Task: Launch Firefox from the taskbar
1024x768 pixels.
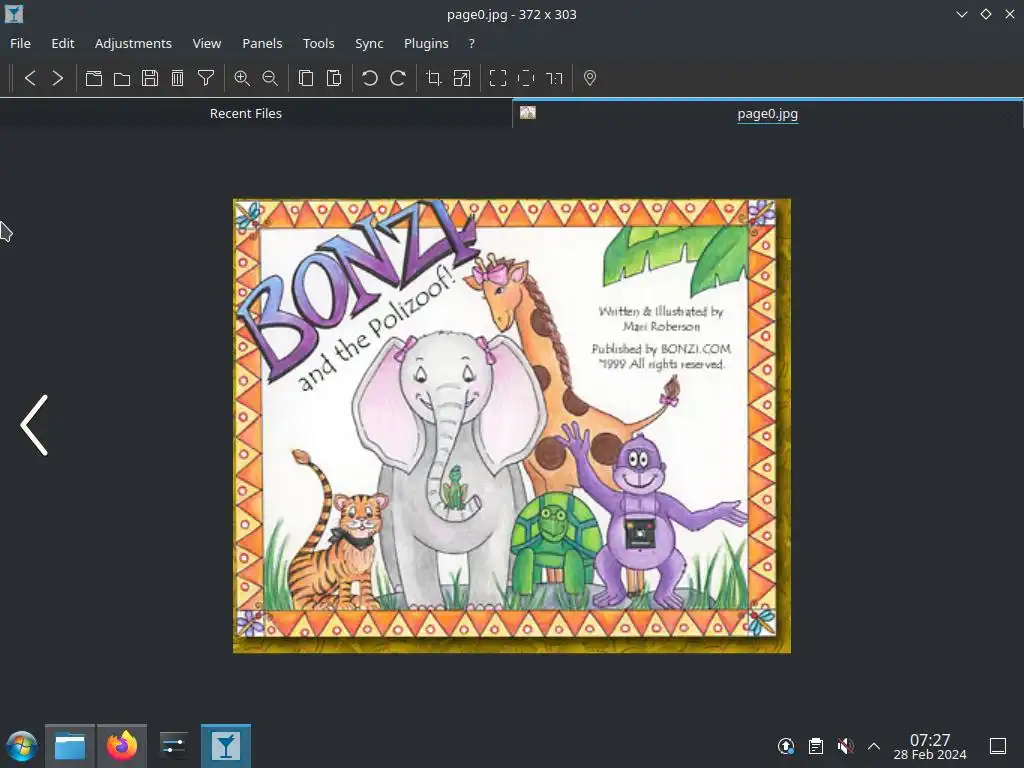Action: point(122,746)
